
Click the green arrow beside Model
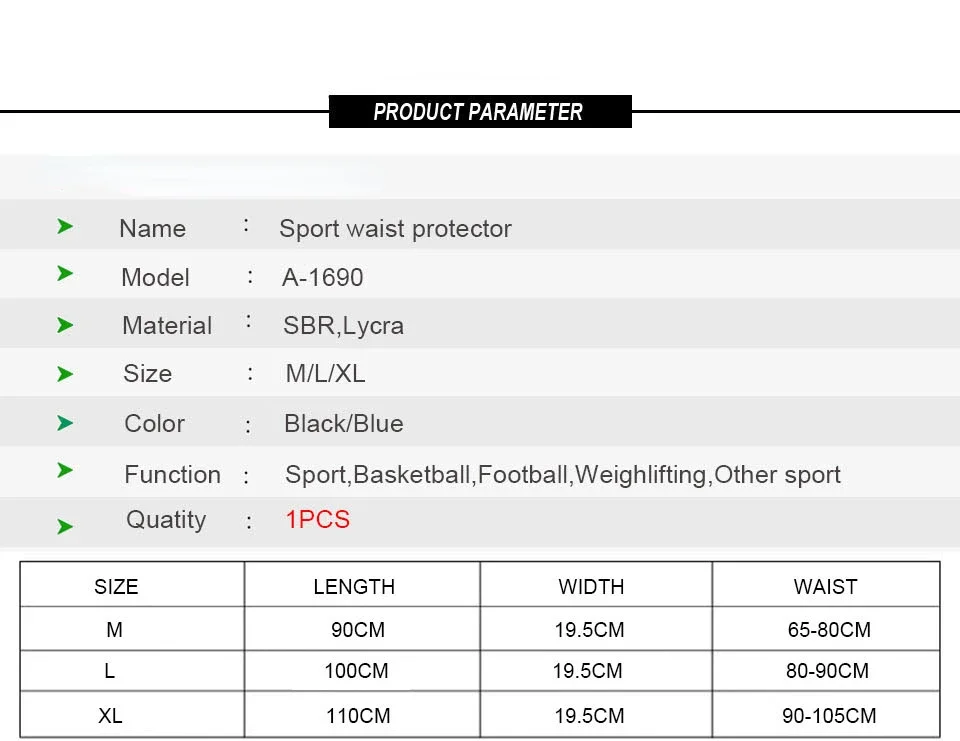(x=65, y=274)
